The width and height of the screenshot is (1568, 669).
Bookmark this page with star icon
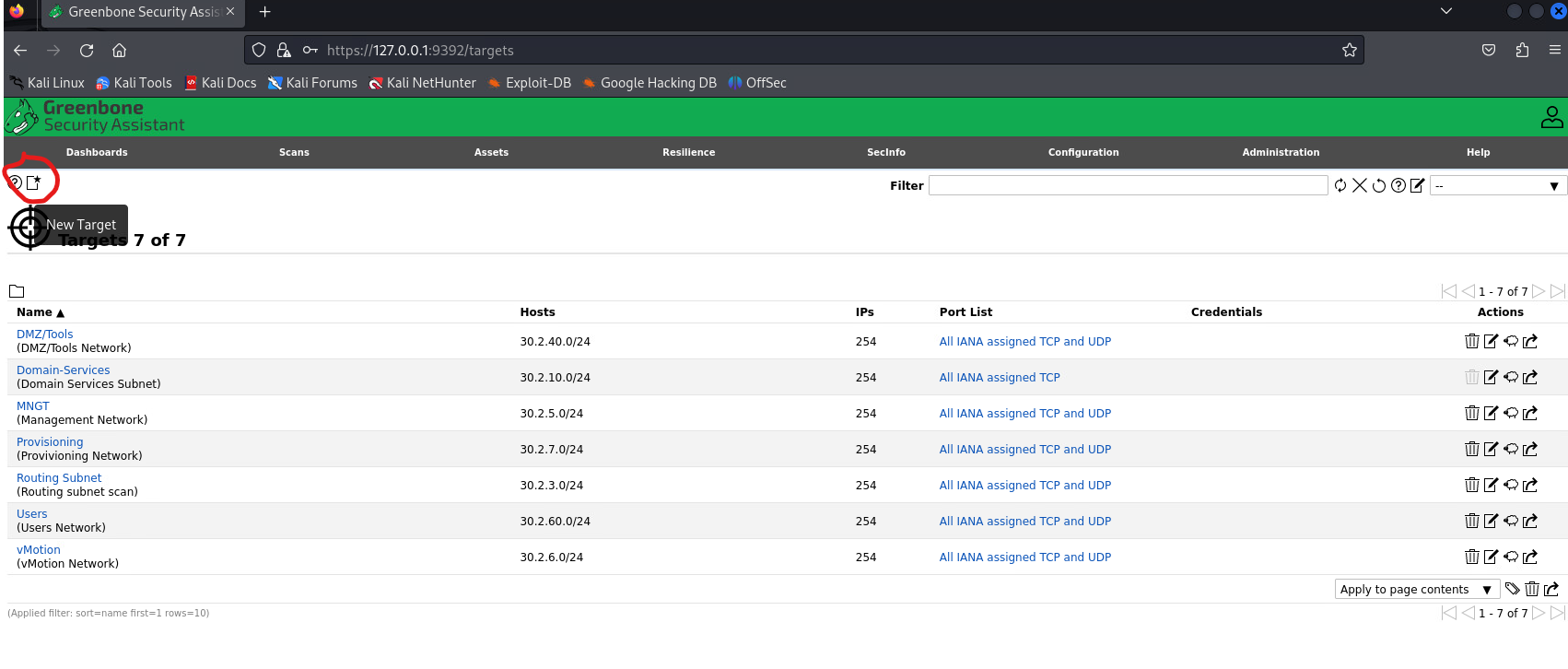(1350, 50)
